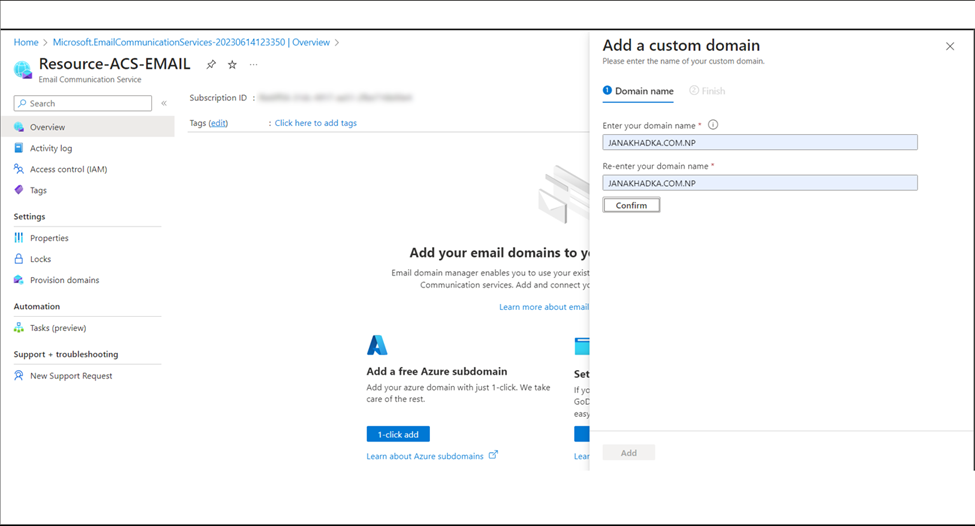Viewport: 975px width, 526px height.
Task: Confirm the entered domain name
Action: click(631, 205)
